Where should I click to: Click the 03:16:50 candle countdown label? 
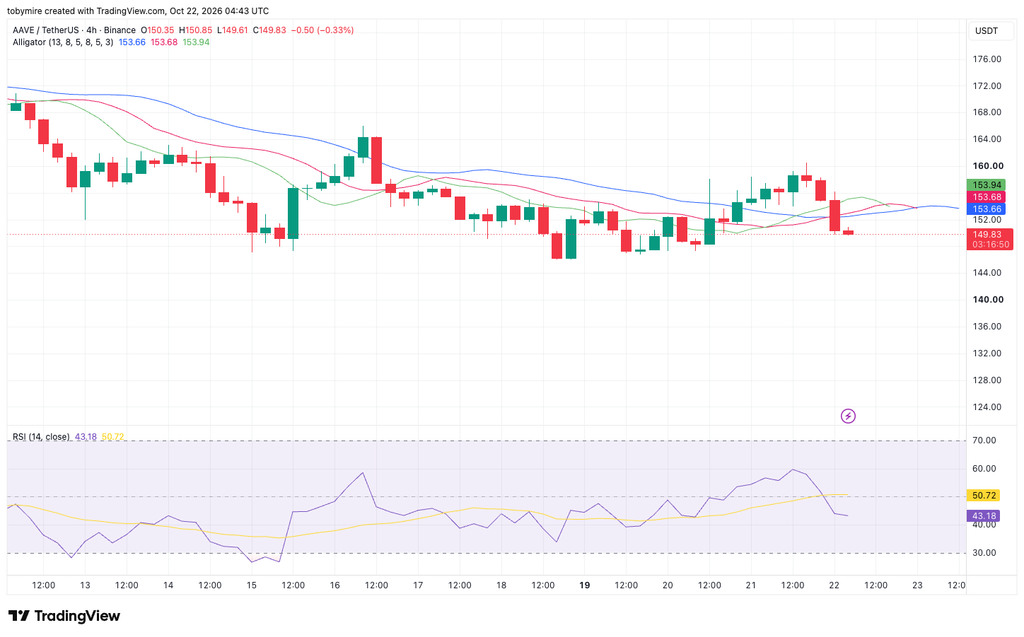tap(989, 244)
